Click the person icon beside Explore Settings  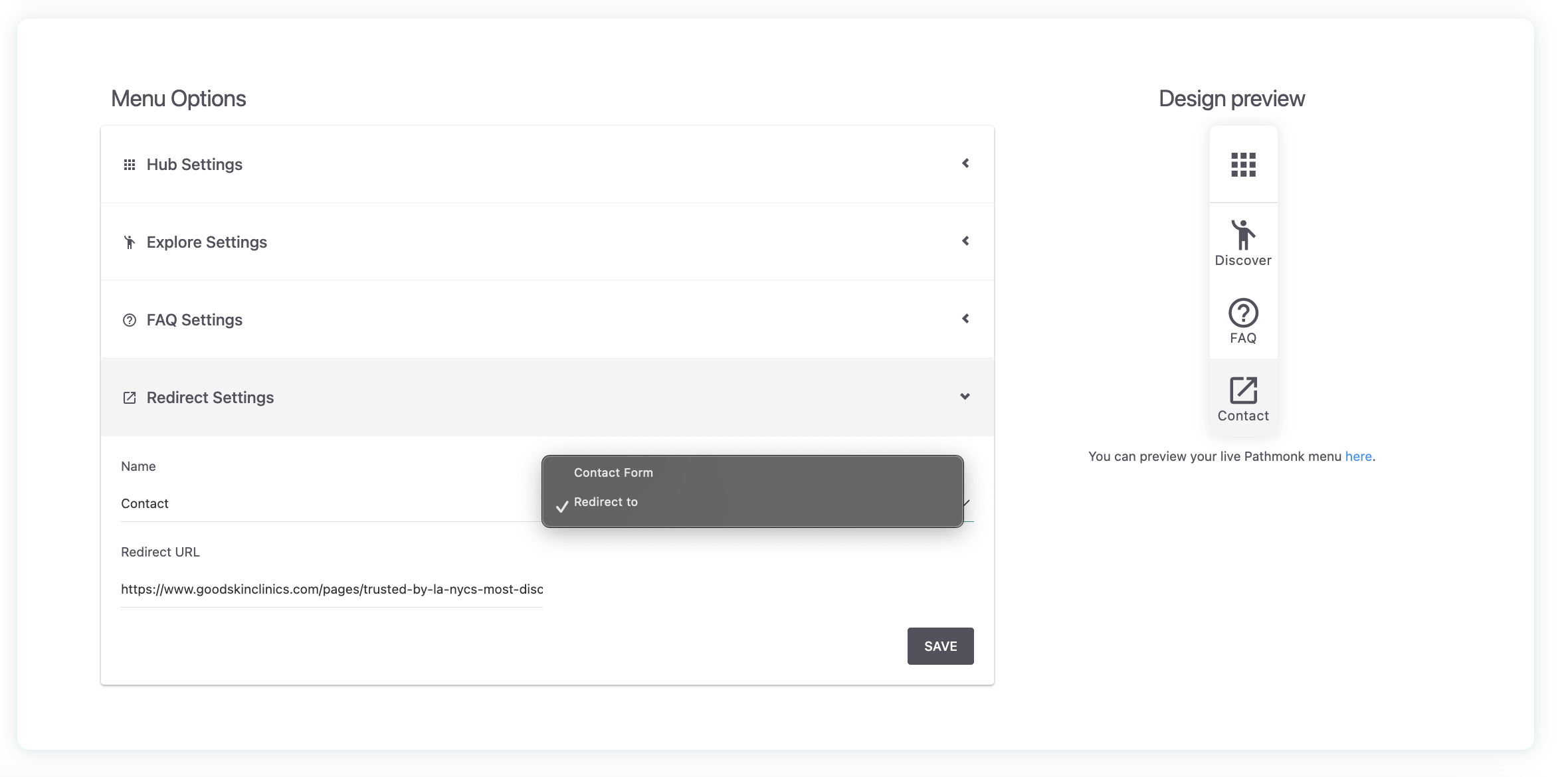(x=130, y=242)
